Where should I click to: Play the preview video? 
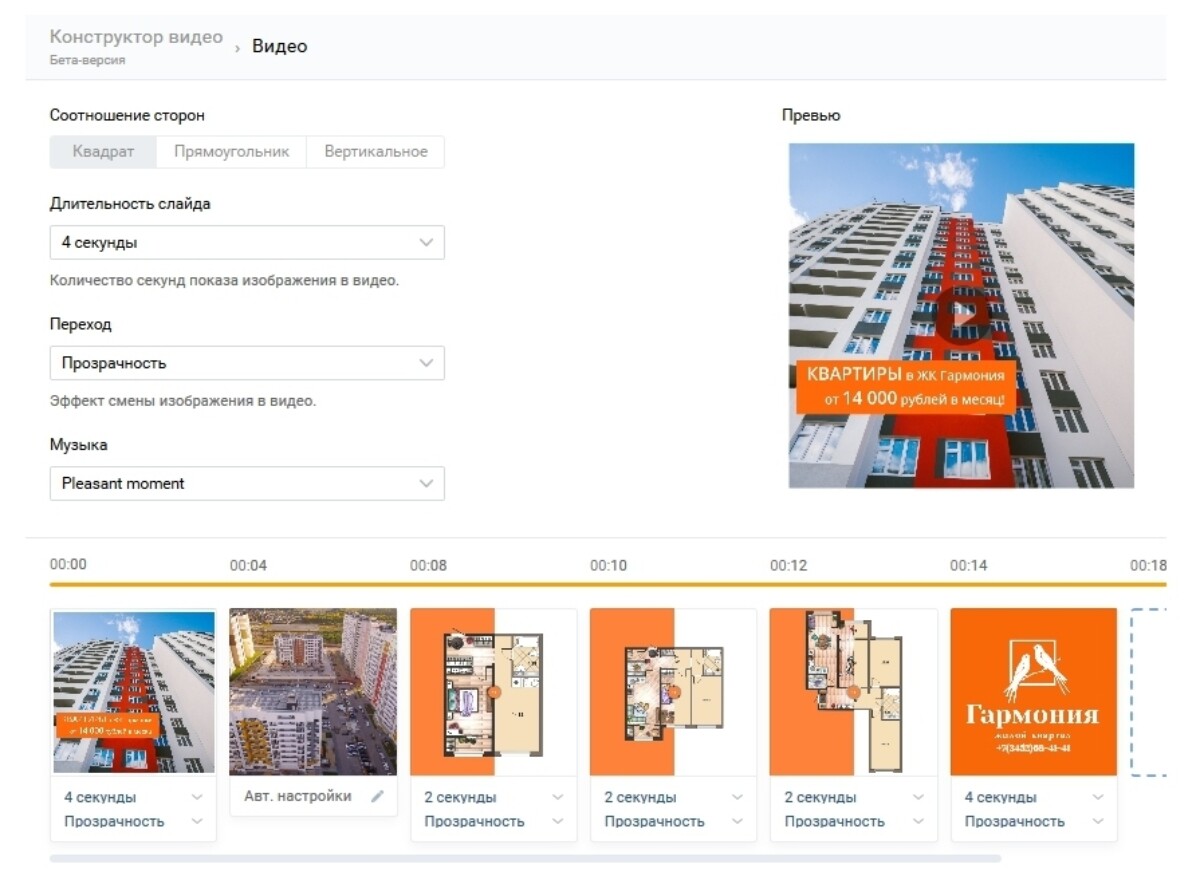[962, 316]
